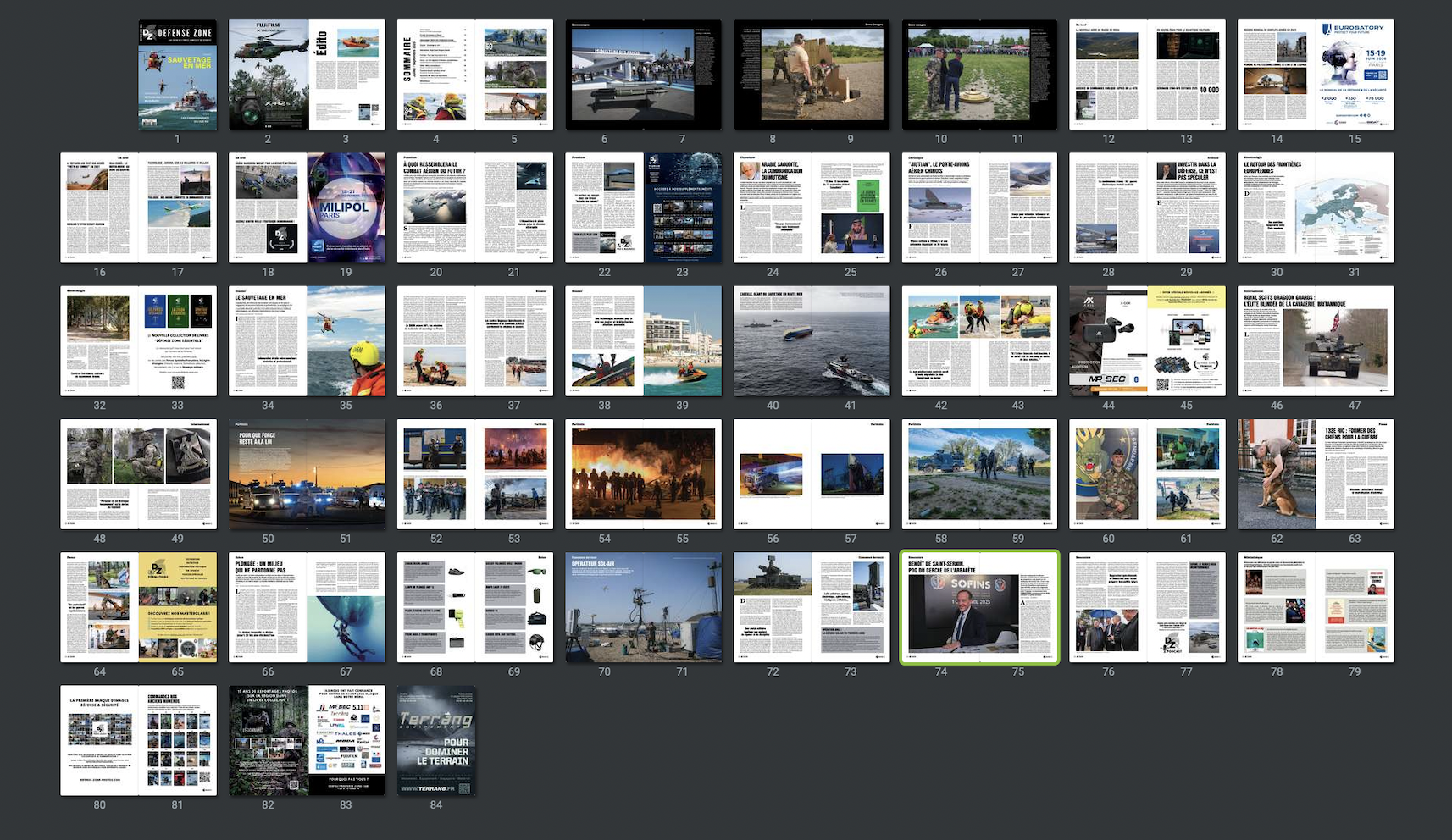The image size is (1452, 840).
Task: Open the jet ski beach photo page 39
Action: click(x=682, y=340)
